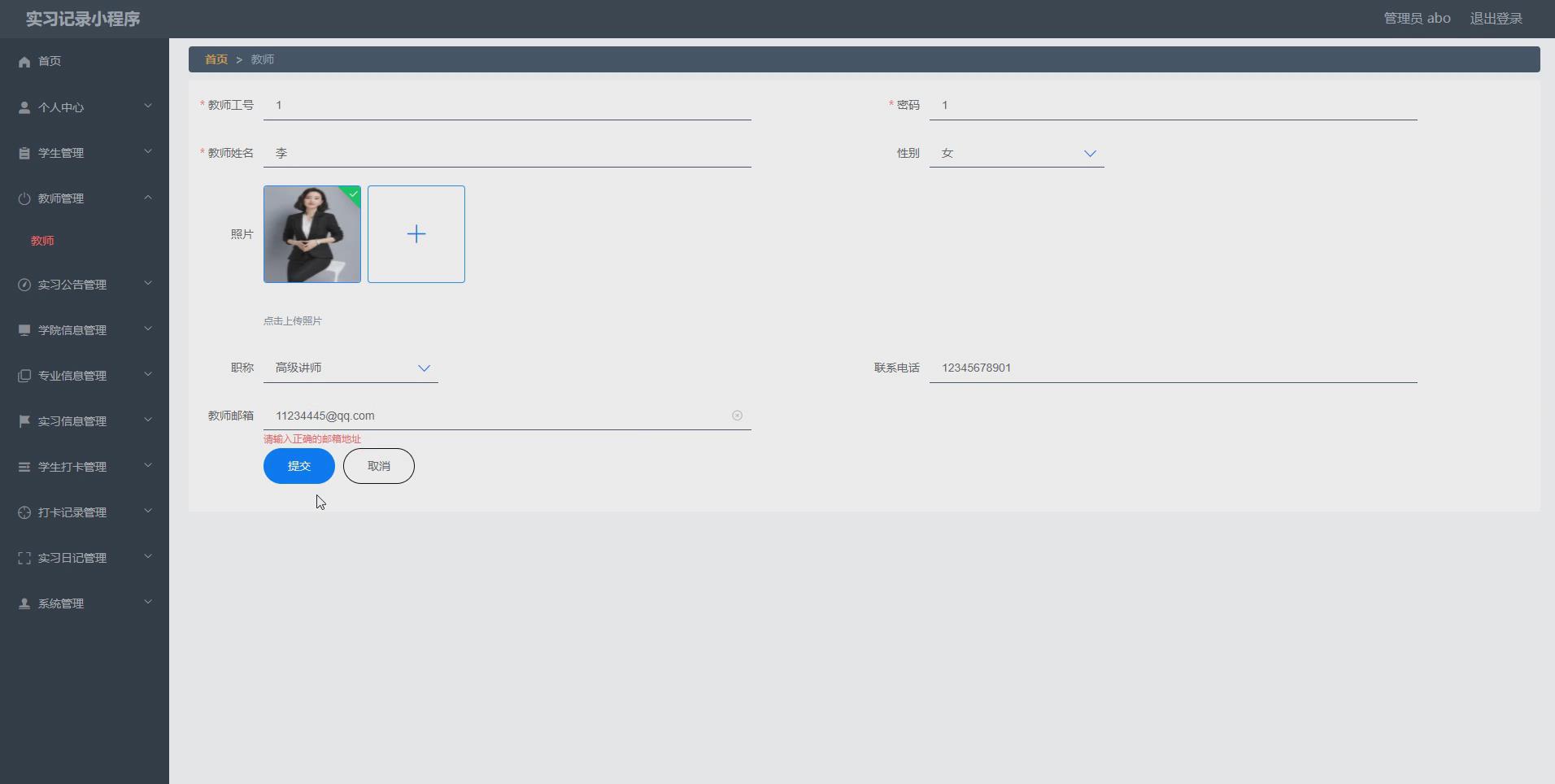This screenshot has width=1555, height=784.
Task: Click the 学院信息管理 monitor icon
Action: tap(23, 330)
